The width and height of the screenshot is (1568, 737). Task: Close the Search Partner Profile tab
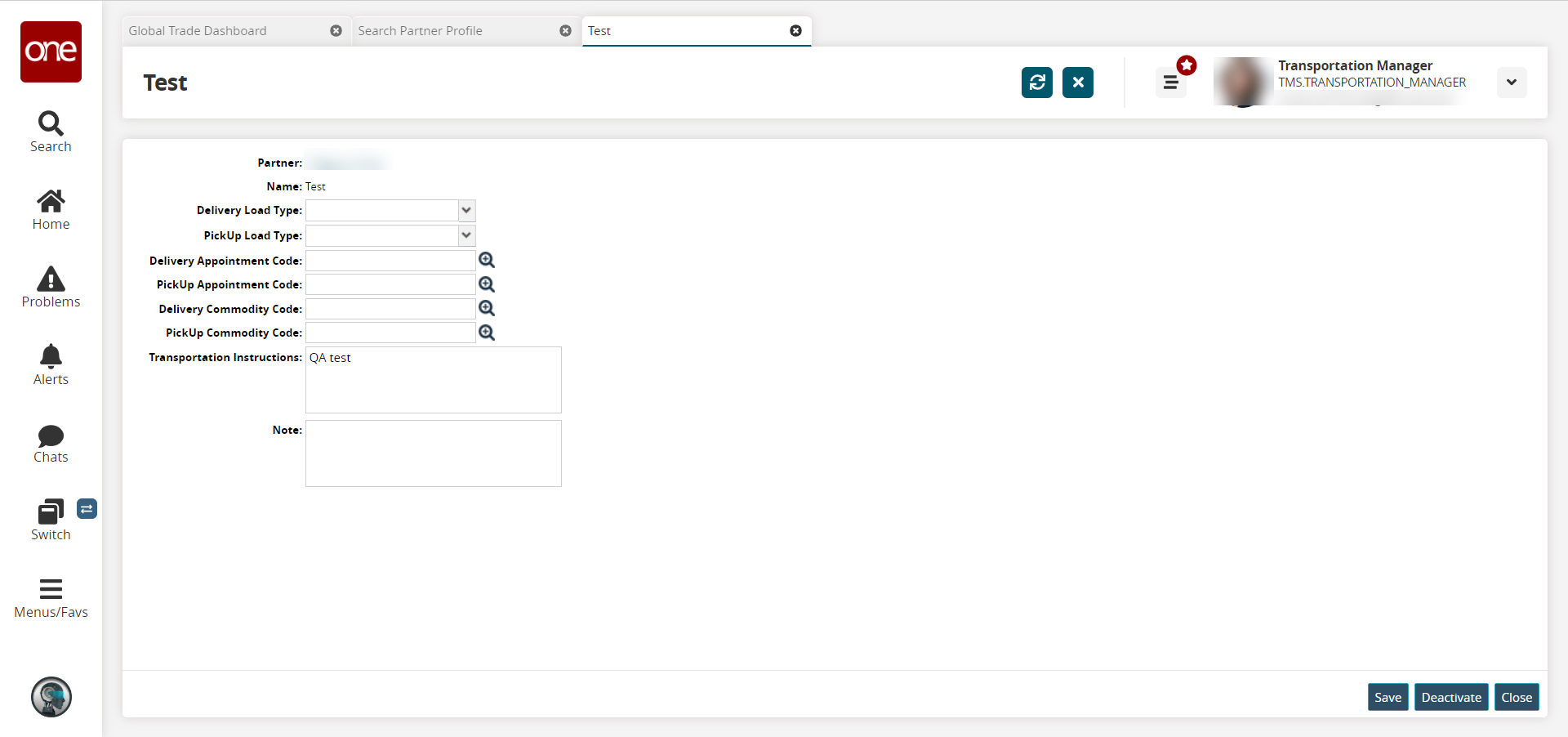tap(565, 31)
